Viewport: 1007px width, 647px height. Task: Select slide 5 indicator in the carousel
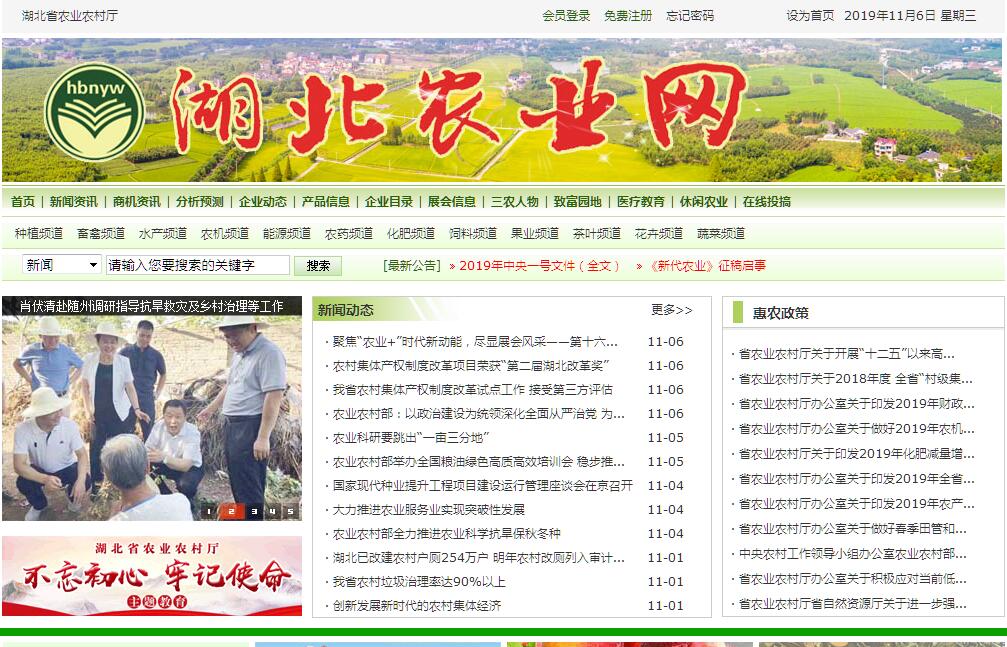290,512
